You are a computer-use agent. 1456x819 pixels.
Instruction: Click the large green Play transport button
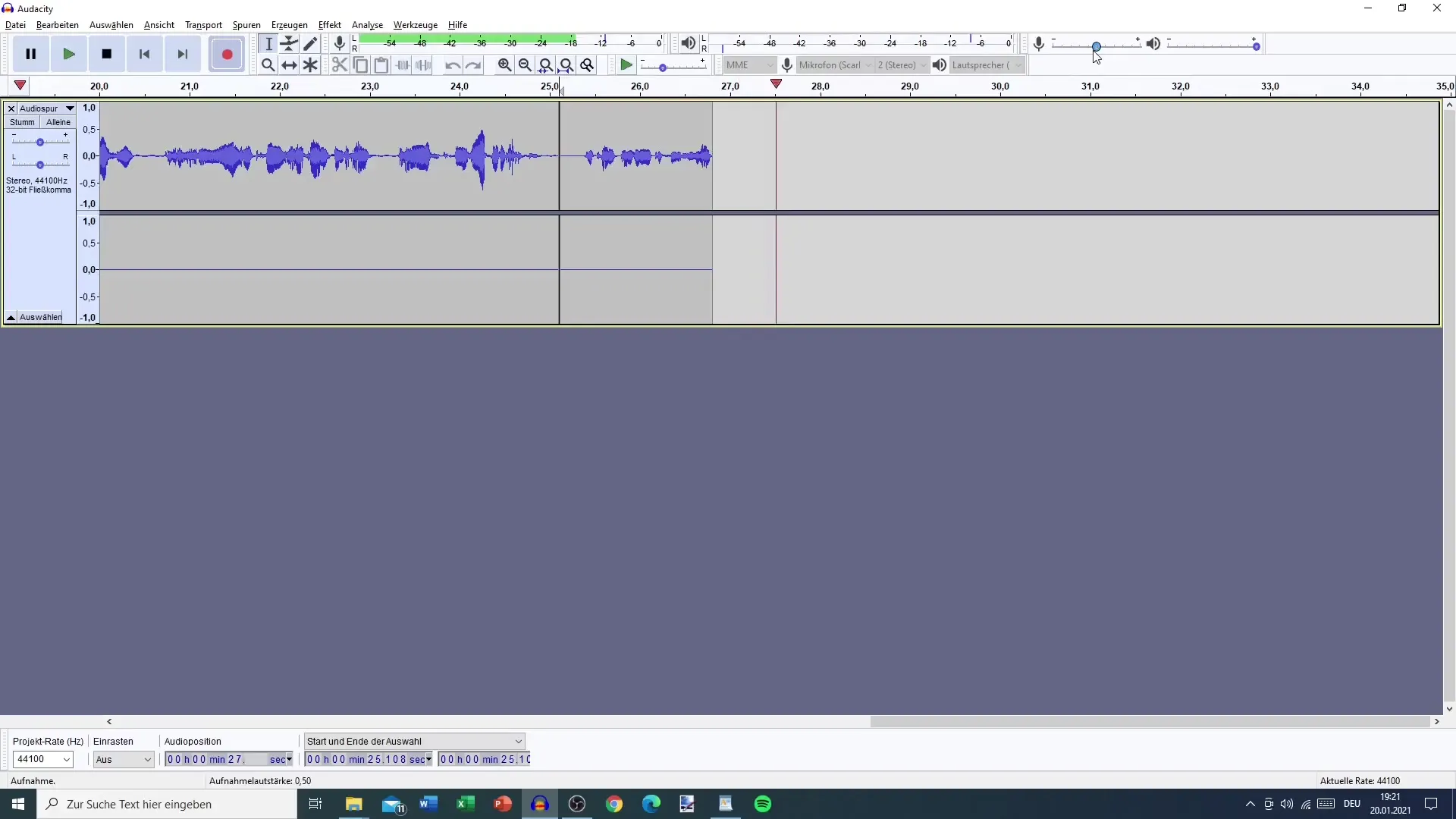(69, 54)
